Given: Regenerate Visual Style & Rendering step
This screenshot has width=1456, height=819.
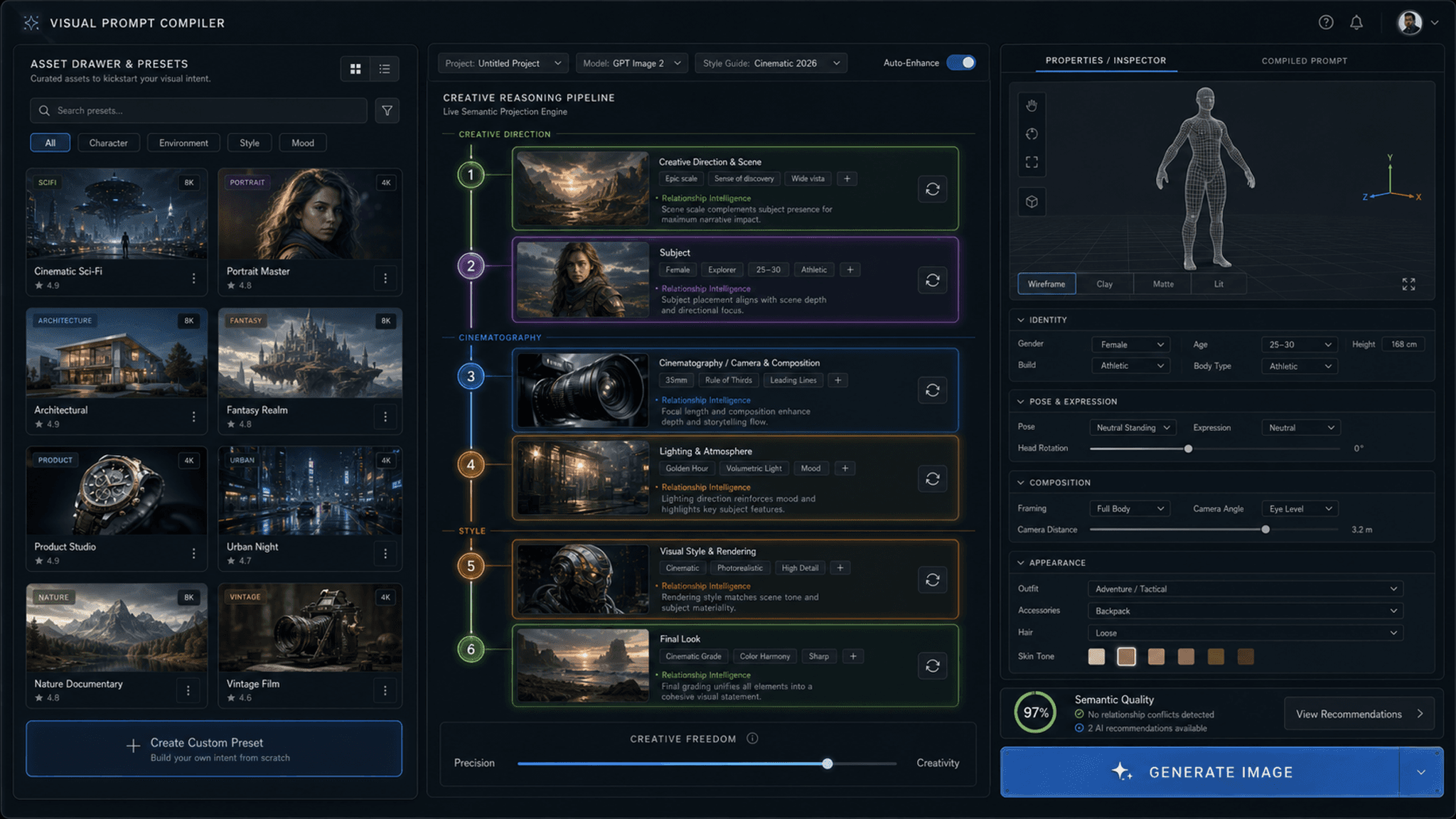Looking at the screenshot, I should click(933, 580).
